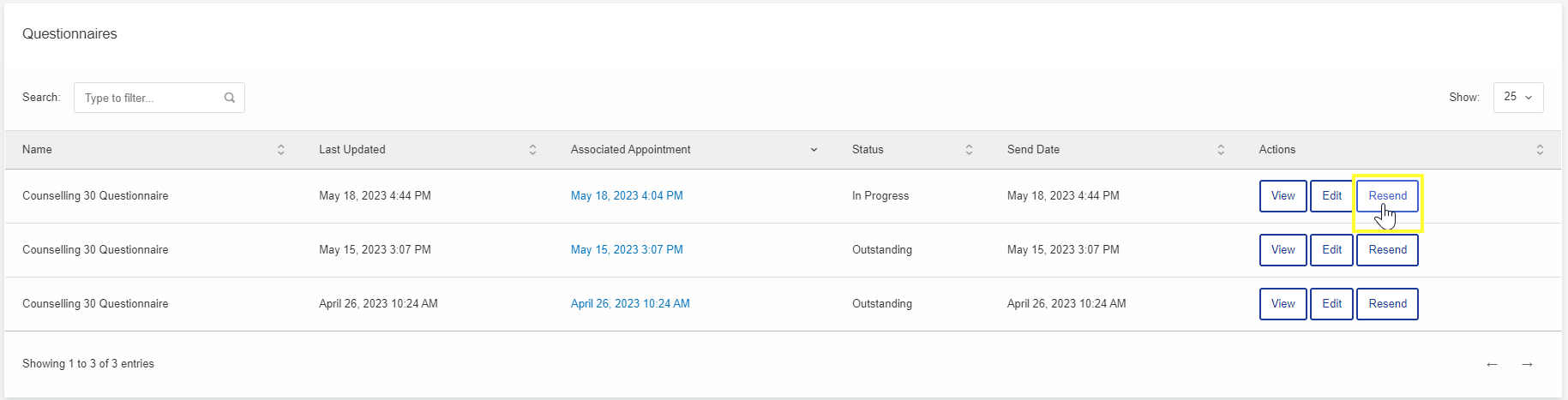Edit the In Progress questionnaire
This screenshot has height=400, width=1568.
pos(1331,196)
